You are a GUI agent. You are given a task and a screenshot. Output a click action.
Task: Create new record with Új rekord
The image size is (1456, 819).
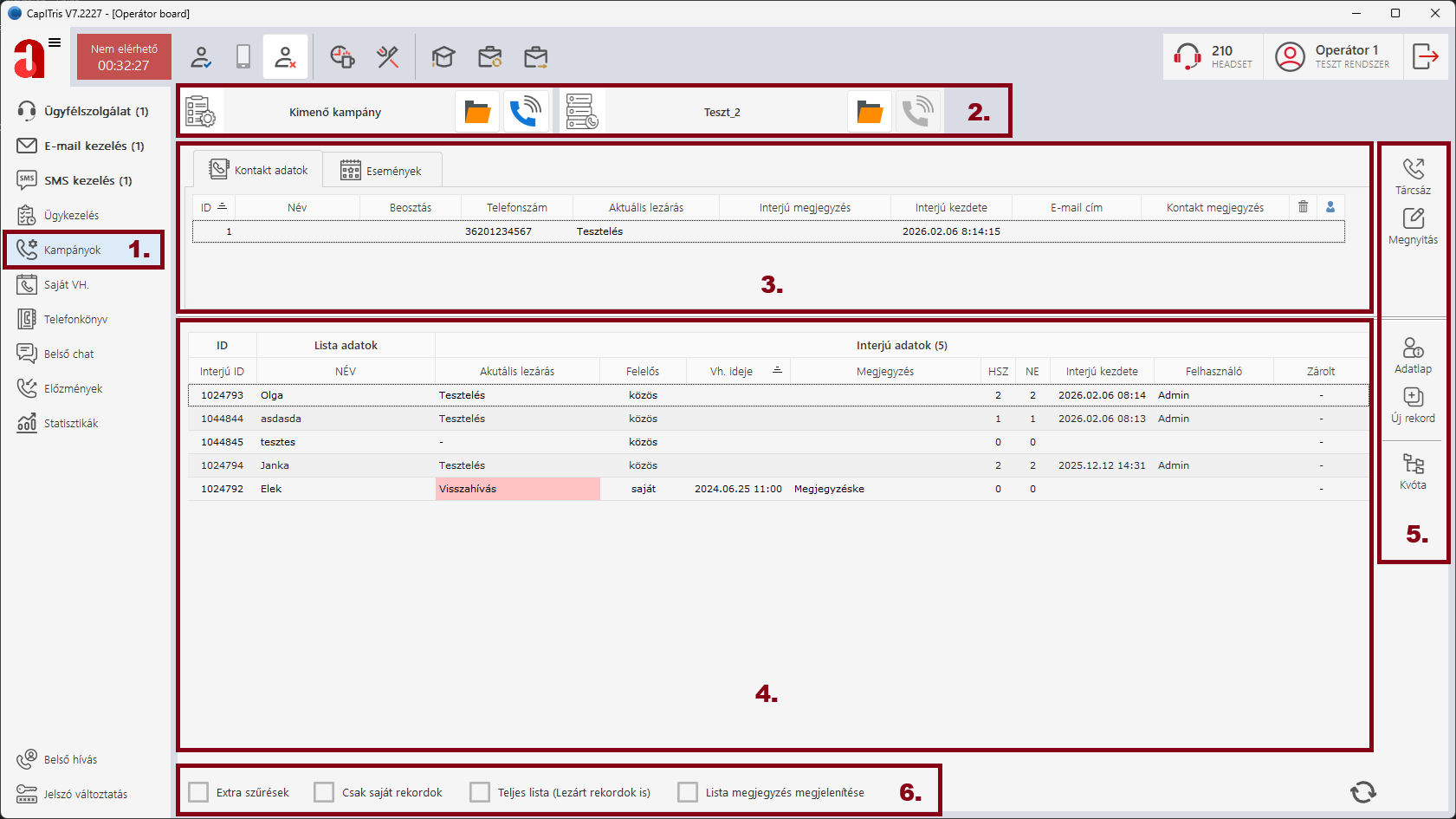pos(1413,404)
